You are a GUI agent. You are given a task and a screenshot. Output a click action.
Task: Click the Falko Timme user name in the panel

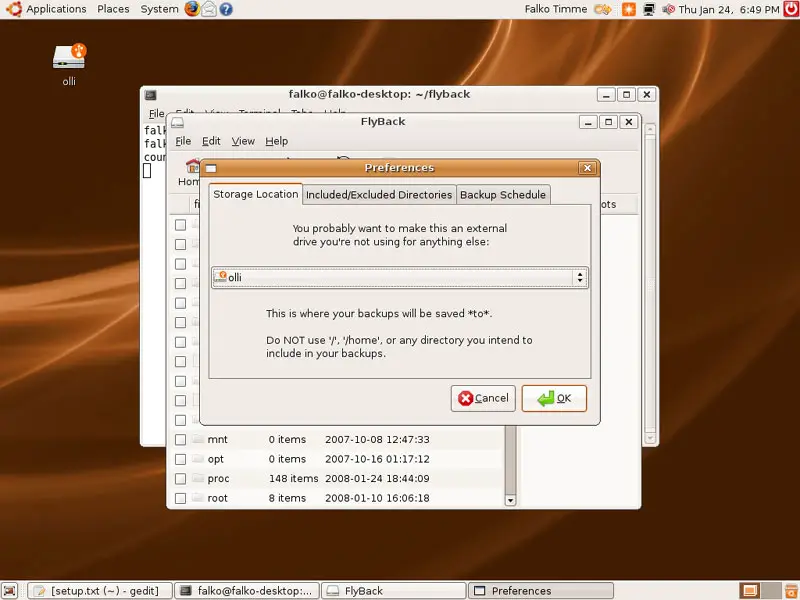click(x=556, y=9)
